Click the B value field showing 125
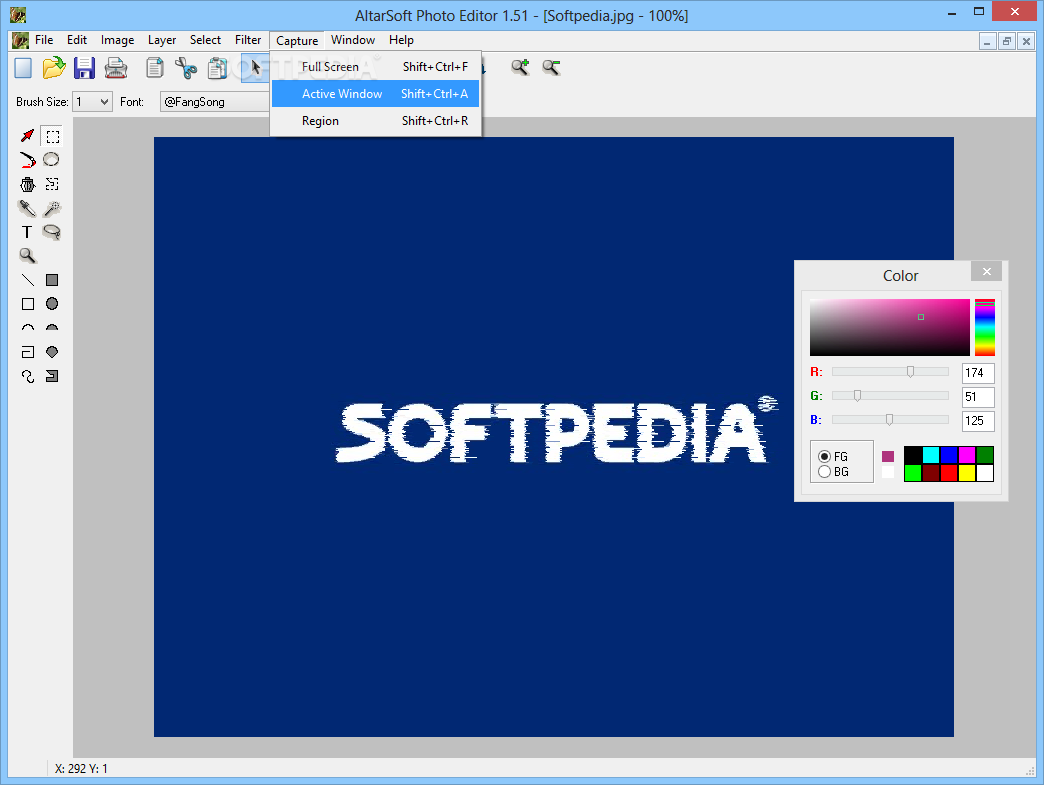This screenshot has width=1044, height=785. click(978, 421)
